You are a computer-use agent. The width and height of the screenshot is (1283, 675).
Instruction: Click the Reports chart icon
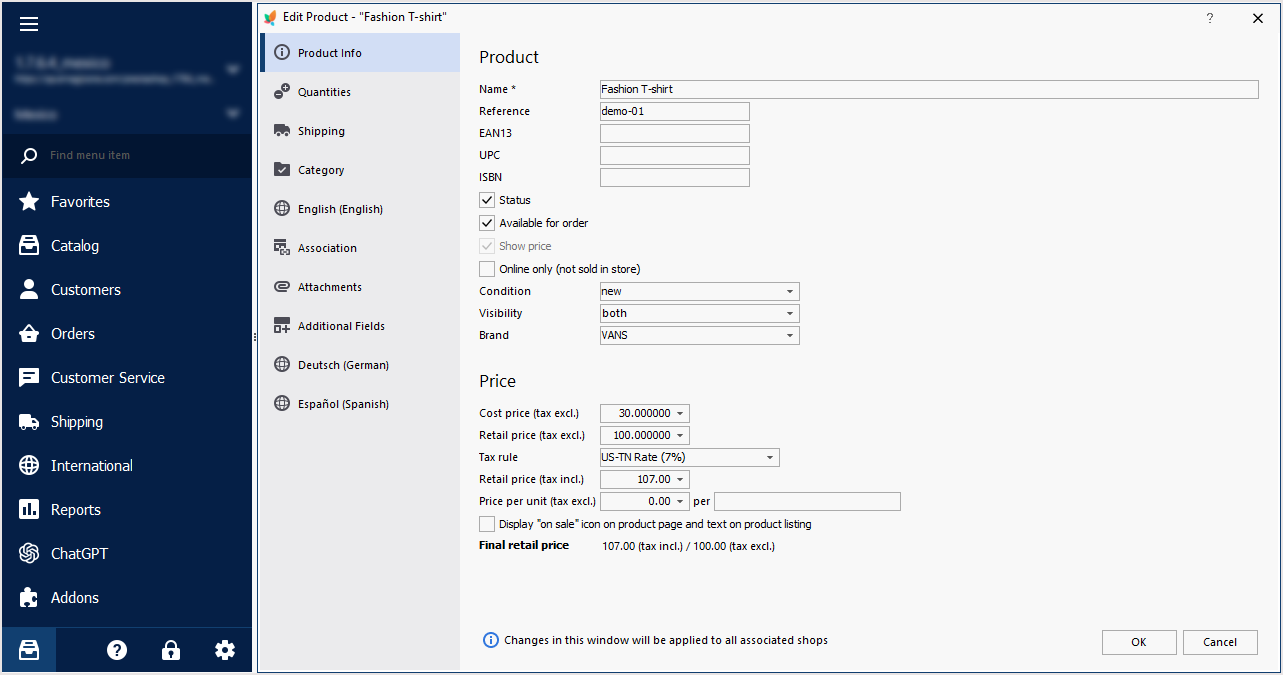(29, 509)
